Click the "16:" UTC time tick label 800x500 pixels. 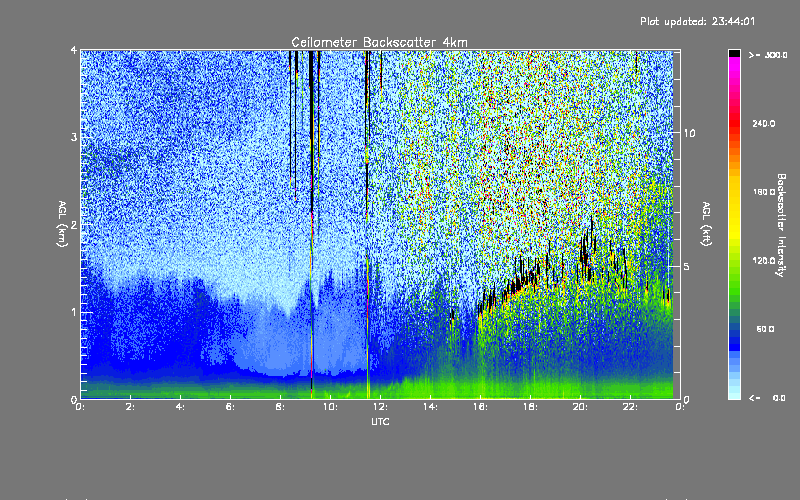[x=480, y=407]
